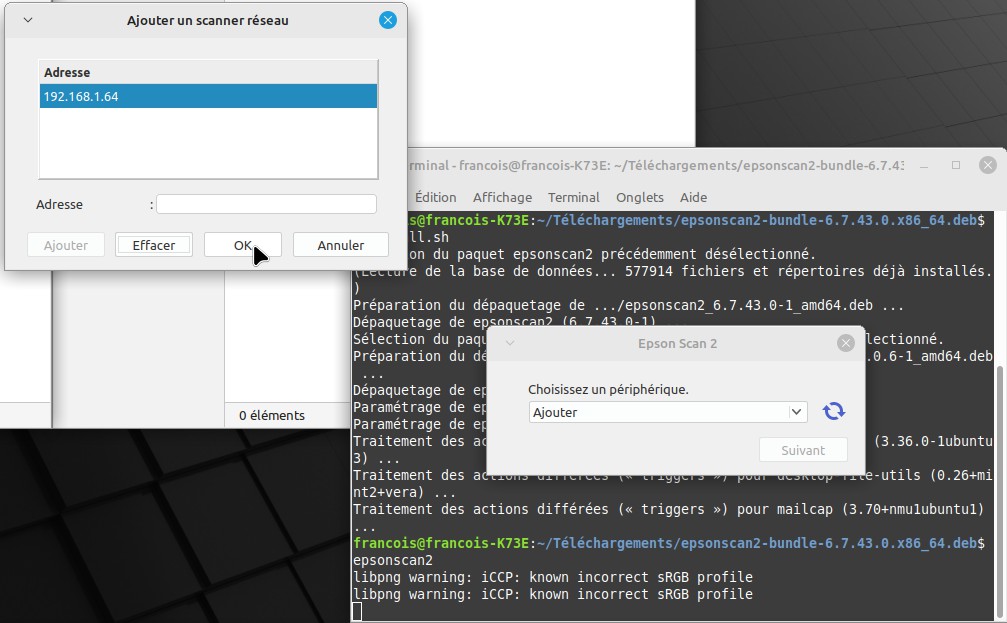Open the Affichage menu in Terminal

point(502,197)
